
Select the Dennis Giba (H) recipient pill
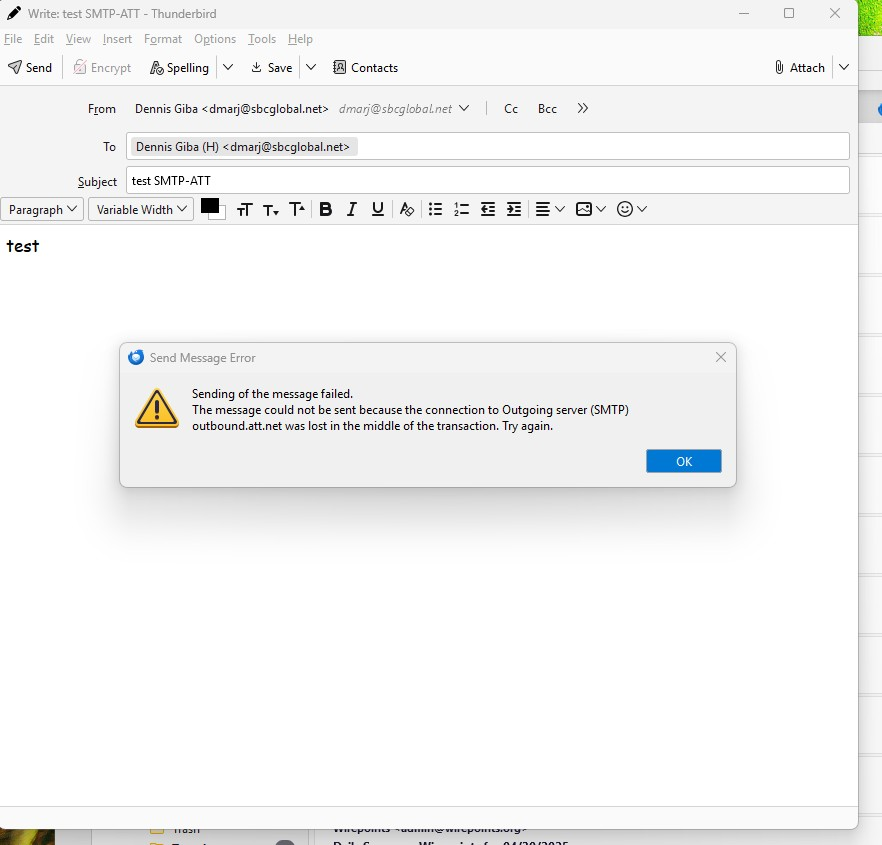244,147
